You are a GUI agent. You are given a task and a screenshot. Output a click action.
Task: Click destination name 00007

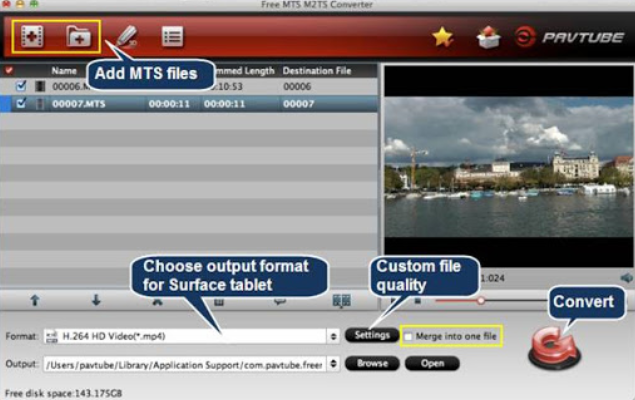pyautogui.click(x=298, y=104)
